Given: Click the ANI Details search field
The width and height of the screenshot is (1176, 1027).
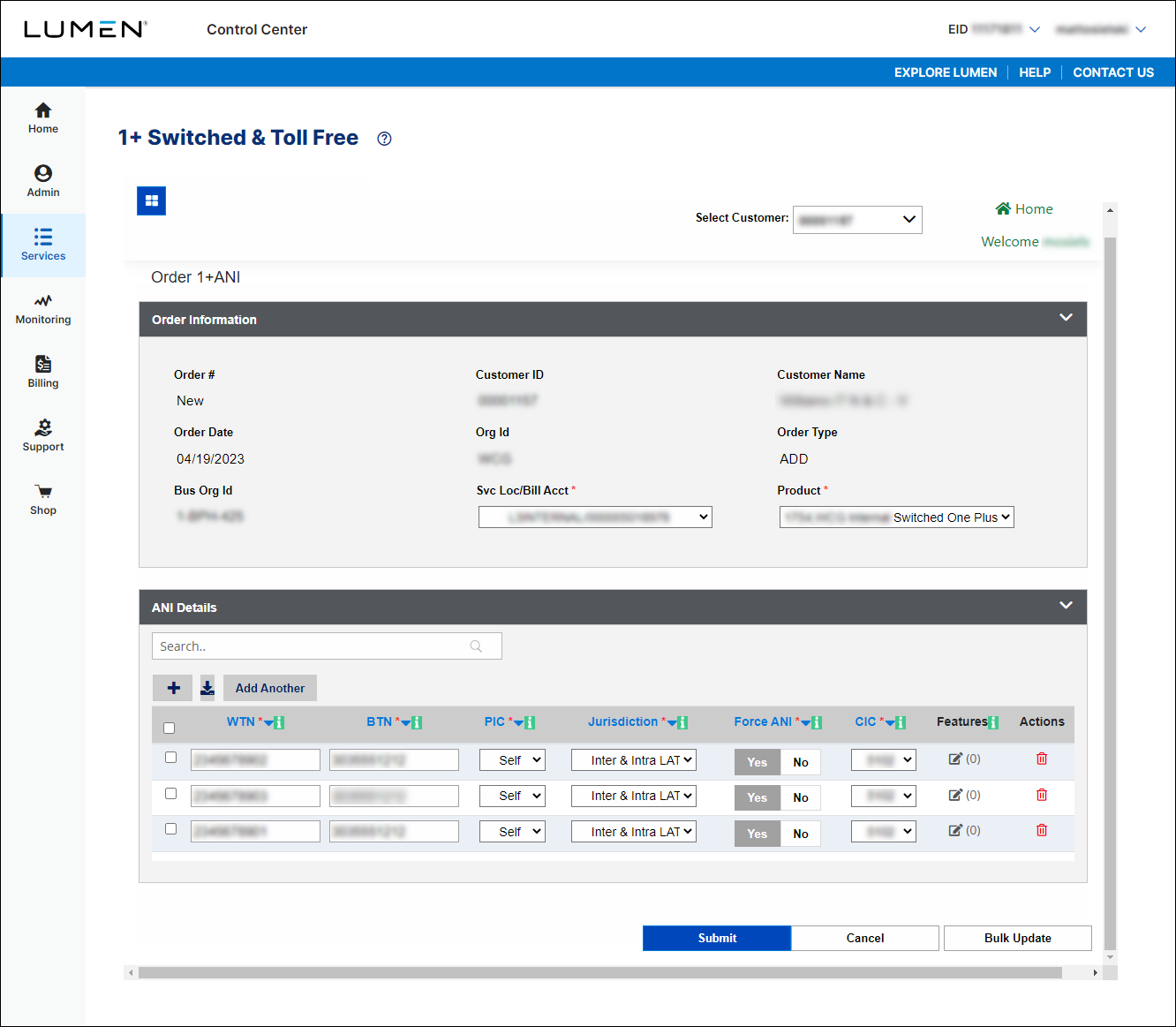Looking at the screenshot, I should [x=327, y=646].
